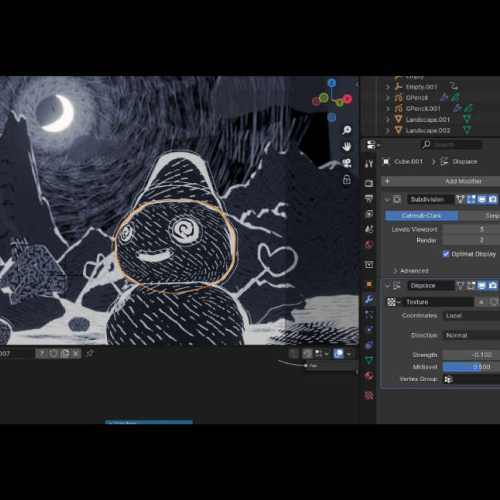Screen dimensions: 500x500
Task: Click the Add Modifier button
Action: click(x=441, y=181)
